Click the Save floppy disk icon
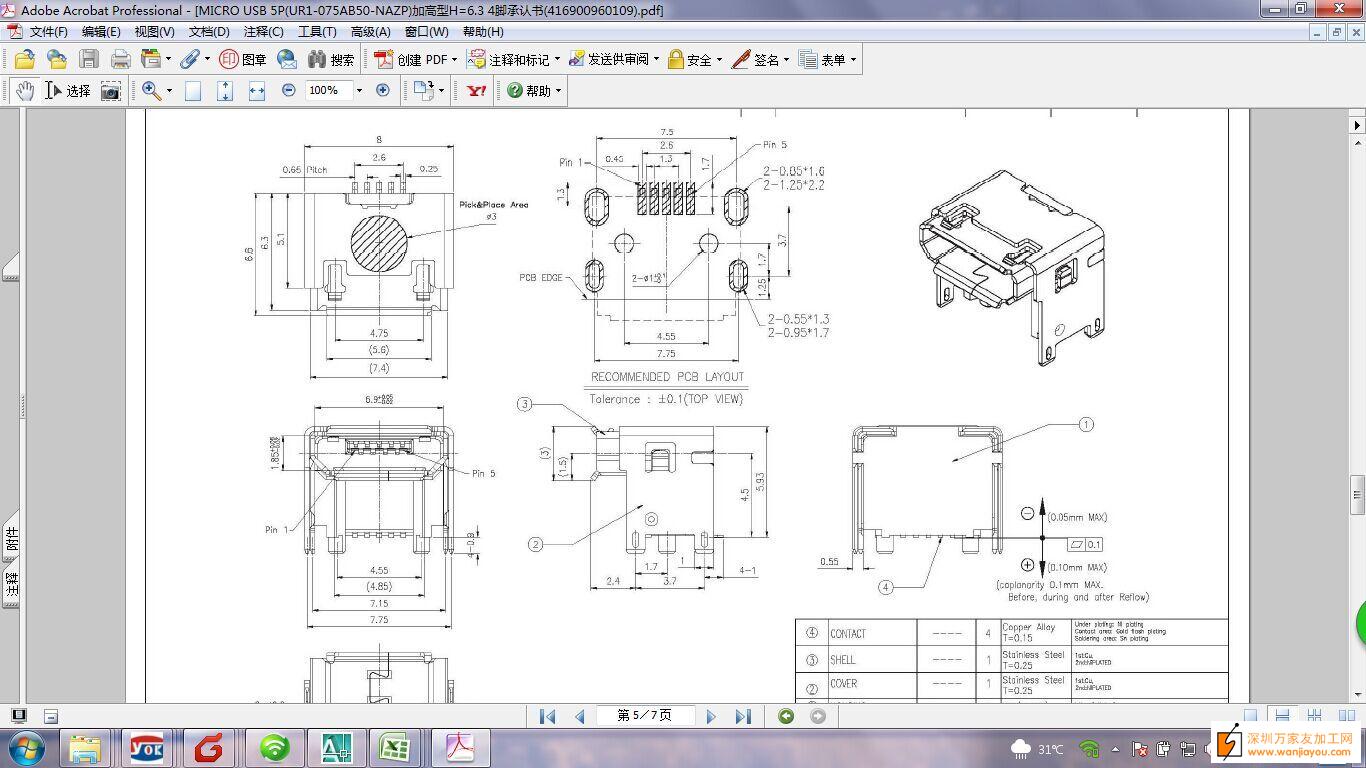 (89, 60)
